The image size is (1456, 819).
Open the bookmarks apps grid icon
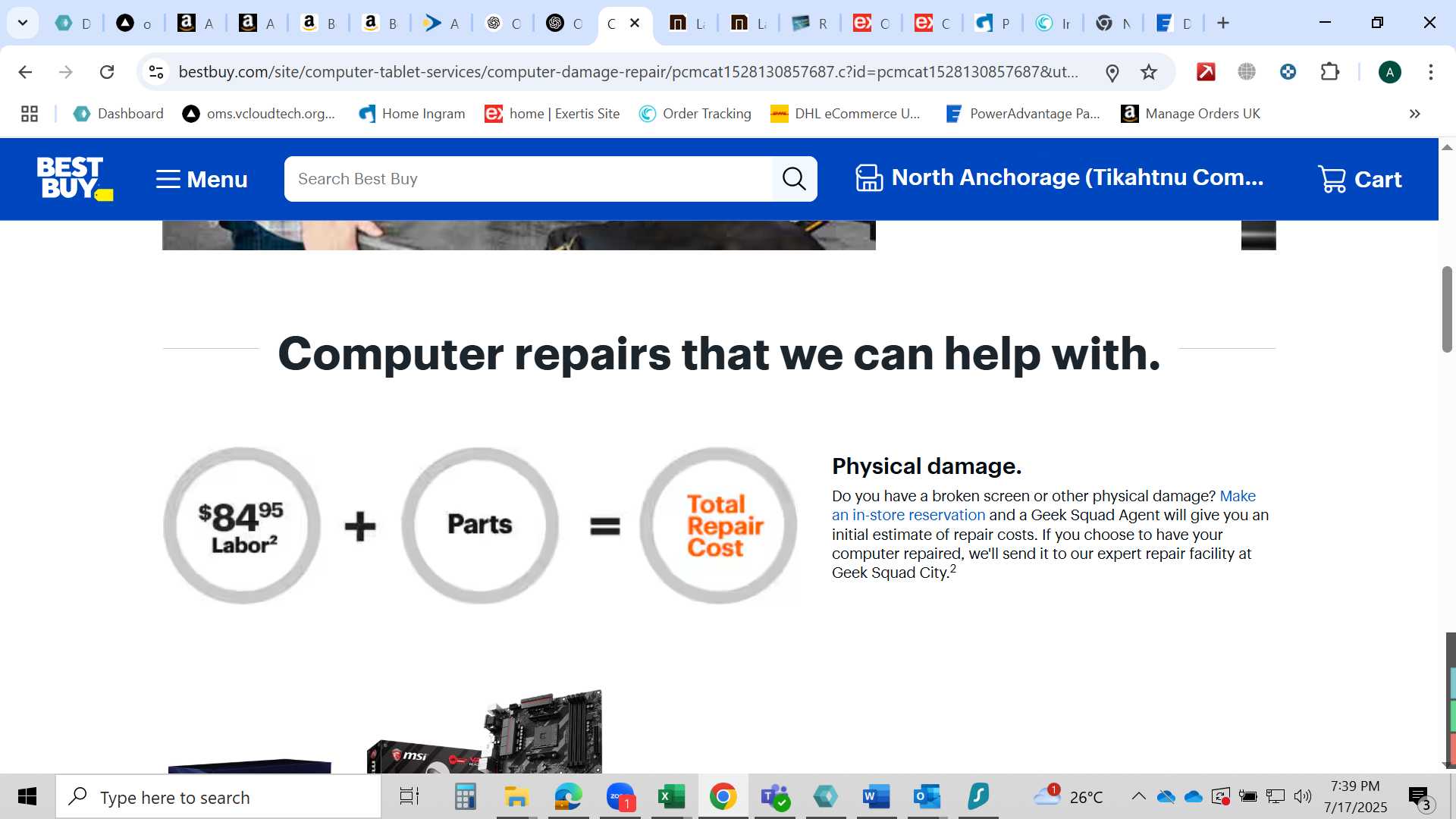click(30, 114)
